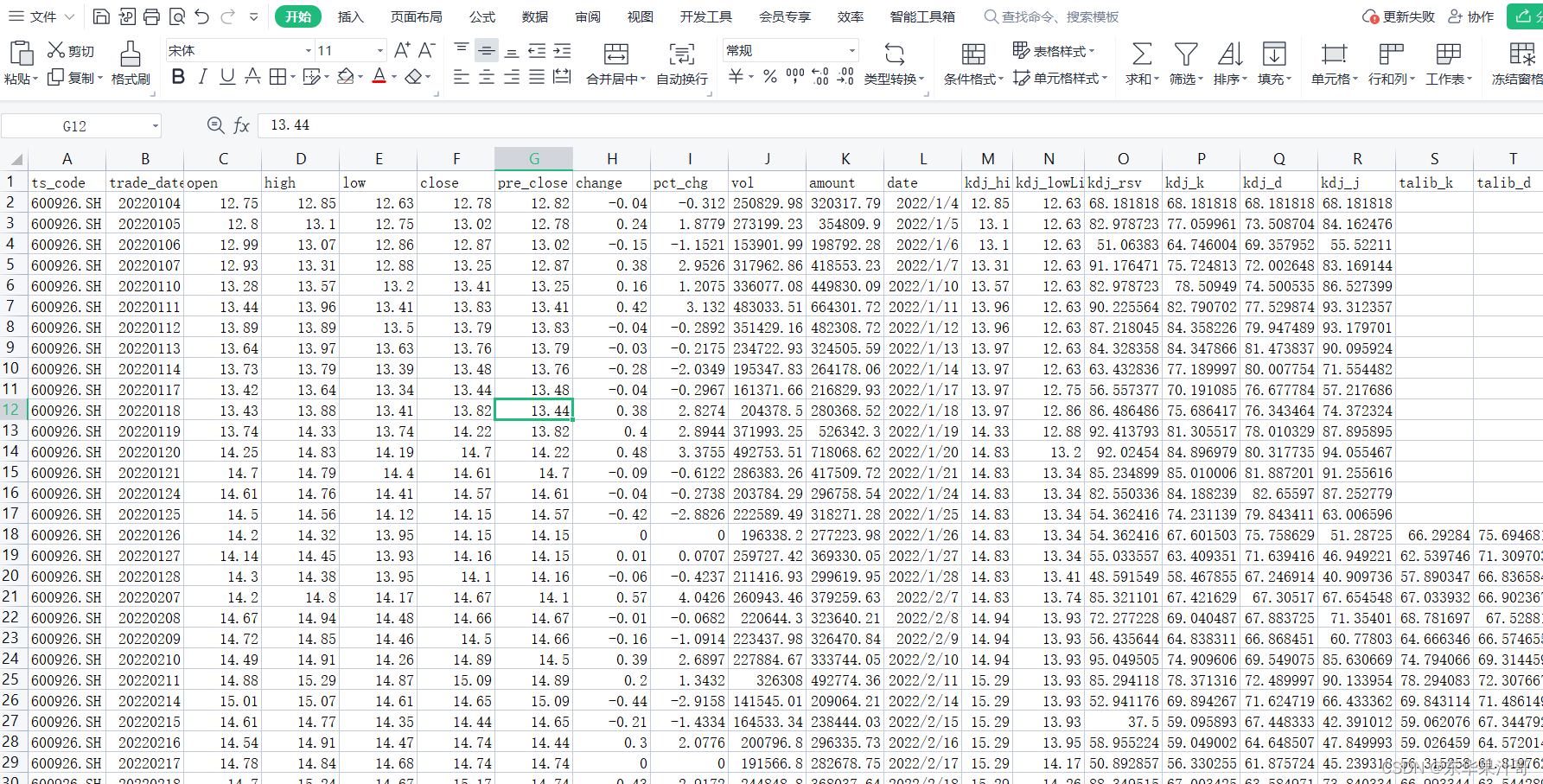Align text to vertical middle

[x=487, y=50]
